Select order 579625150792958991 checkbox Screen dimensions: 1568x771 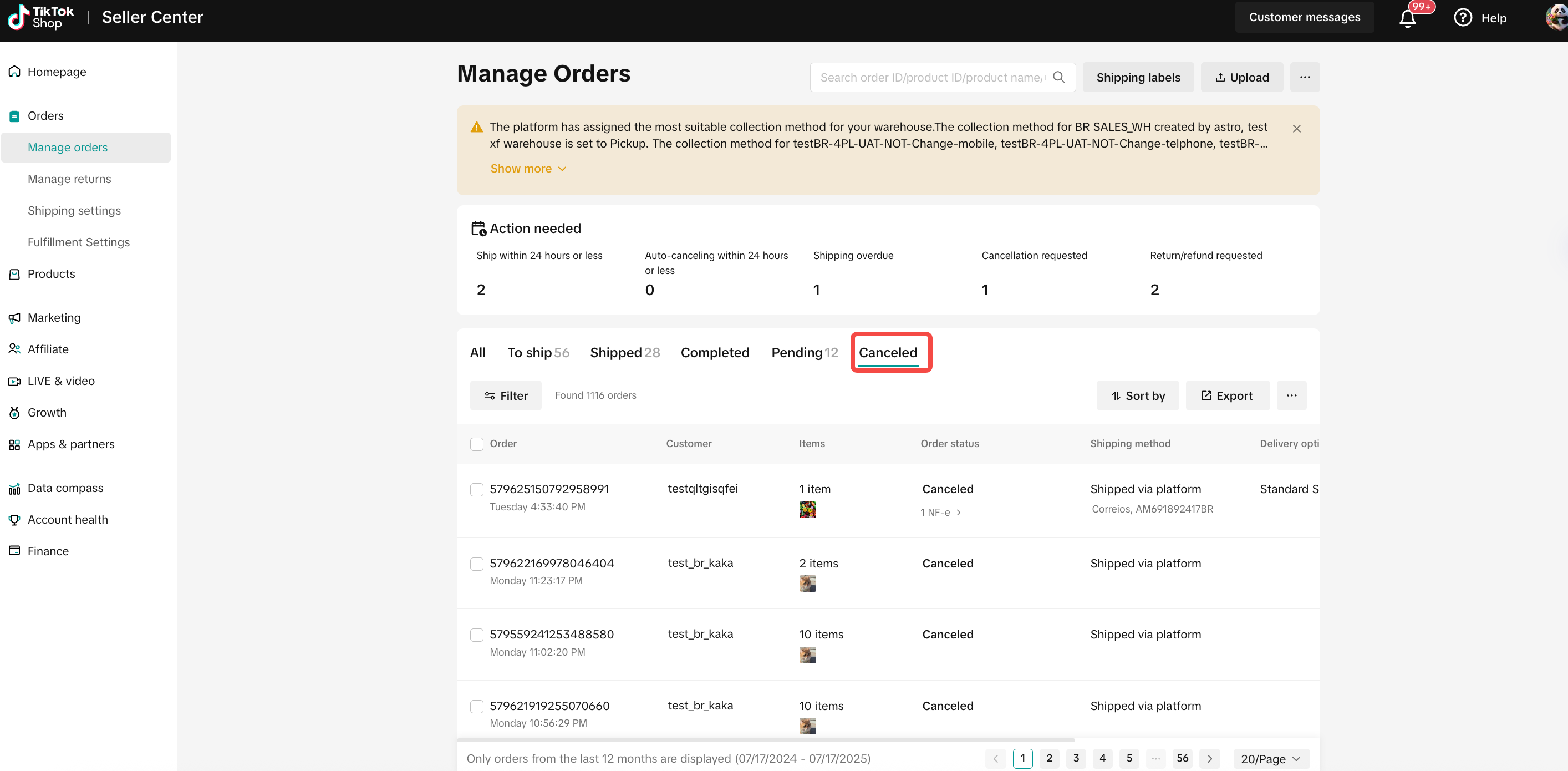pyautogui.click(x=477, y=490)
